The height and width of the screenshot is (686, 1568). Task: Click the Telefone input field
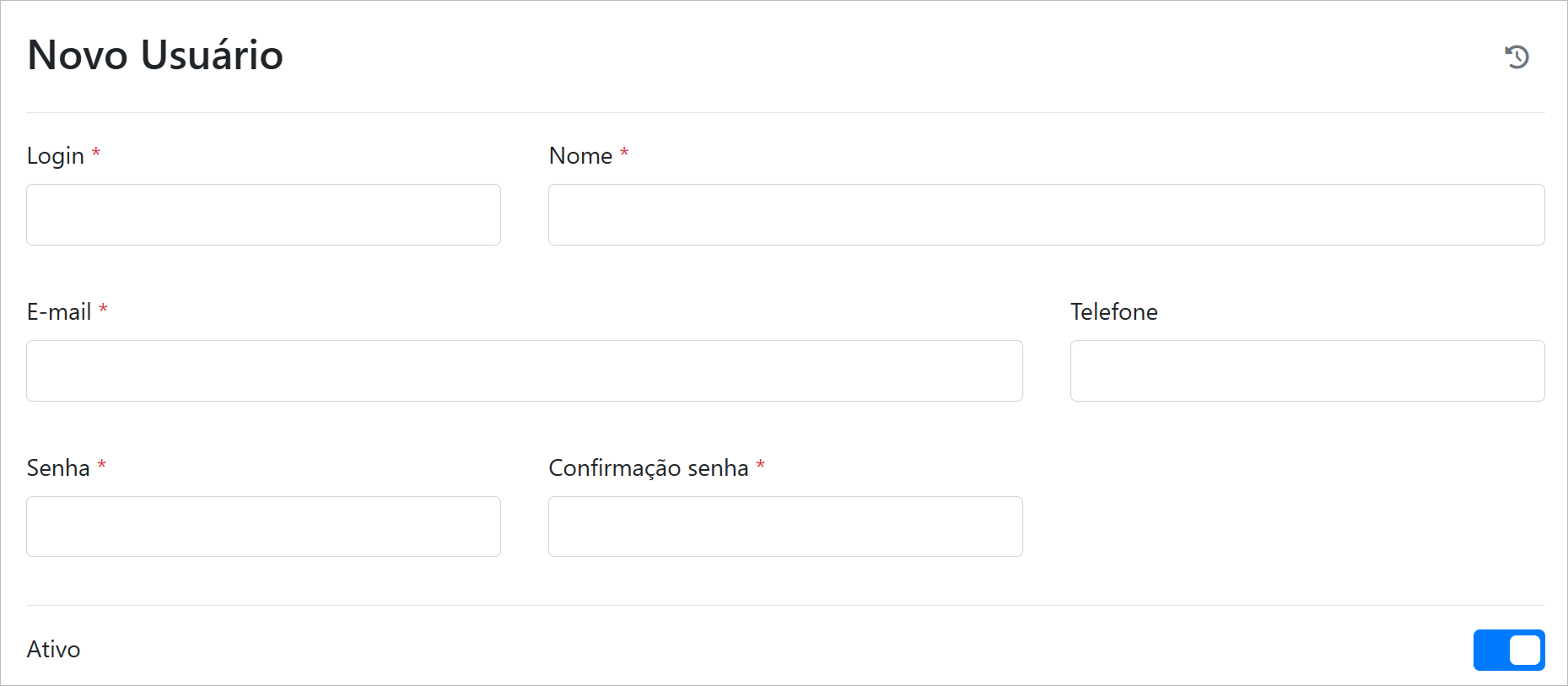point(1307,371)
